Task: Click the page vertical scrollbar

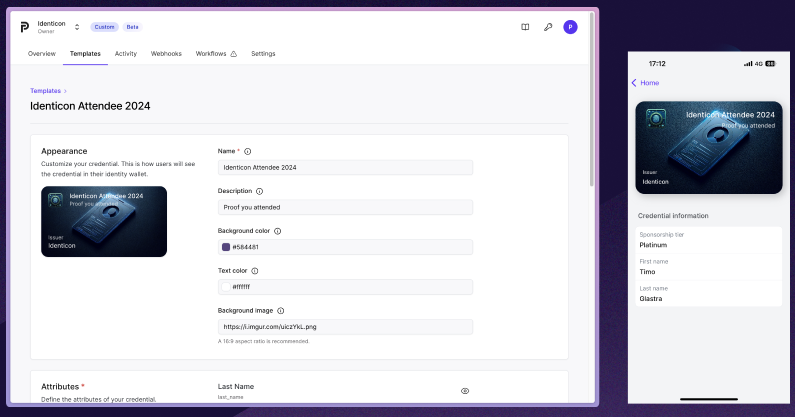Action: 592,101
